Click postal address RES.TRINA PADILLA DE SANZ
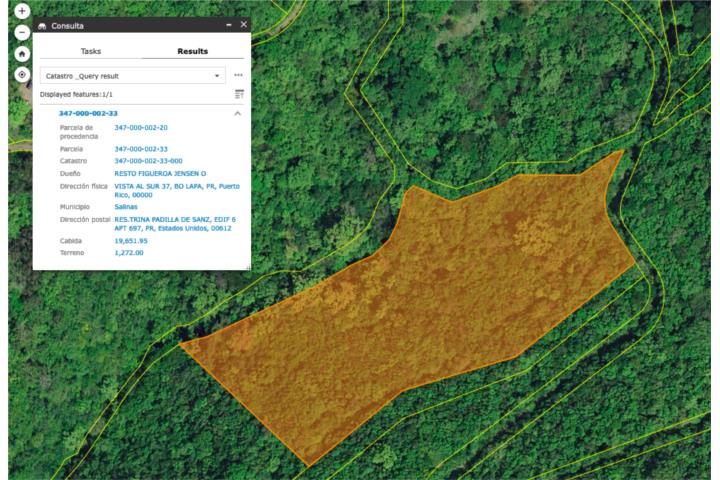Screen dimensions: 720x480 click(175, 224)
